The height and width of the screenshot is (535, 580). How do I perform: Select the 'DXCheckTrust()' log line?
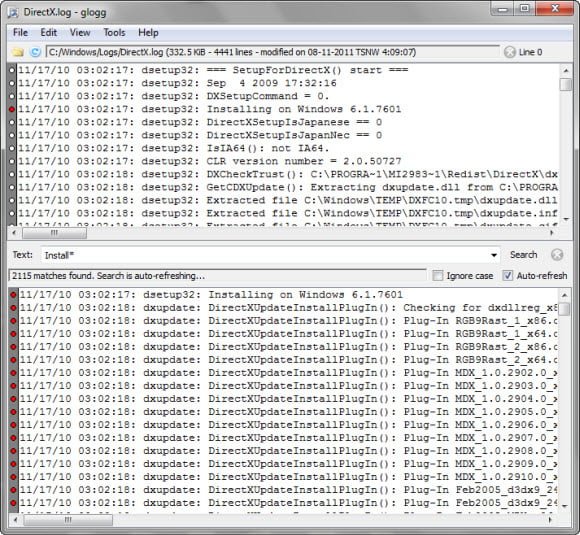click(288, 174)
